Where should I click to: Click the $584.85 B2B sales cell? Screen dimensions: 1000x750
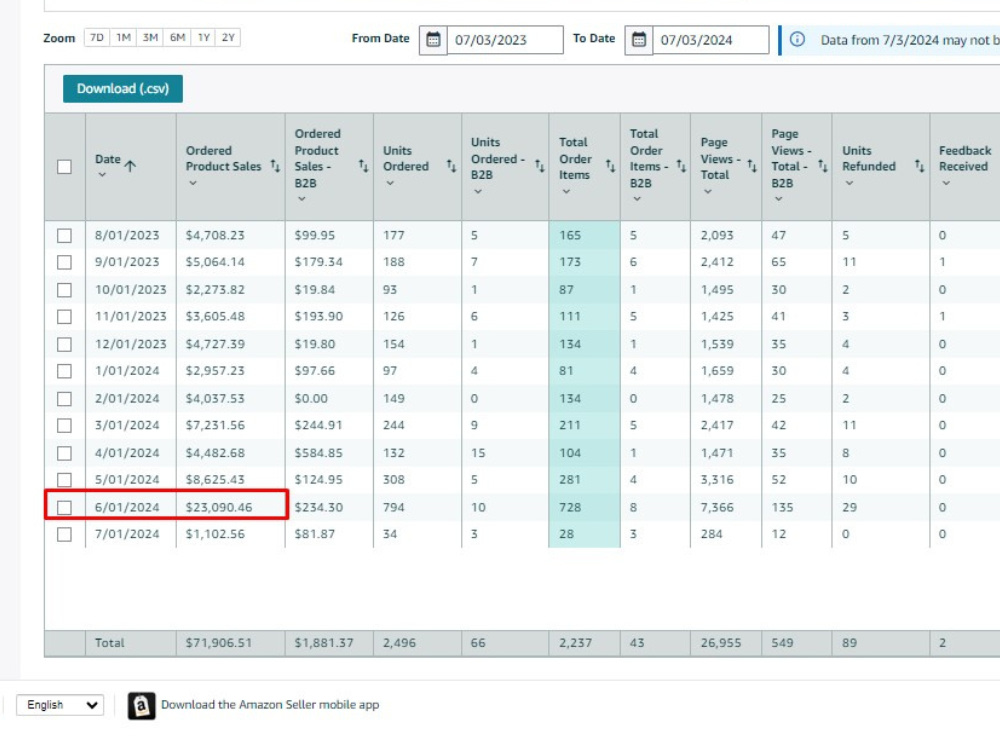(318, 453)
